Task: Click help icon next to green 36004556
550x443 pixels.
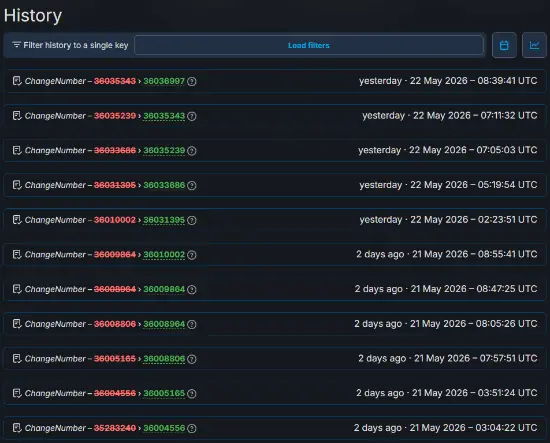Action: pos(192,429)
